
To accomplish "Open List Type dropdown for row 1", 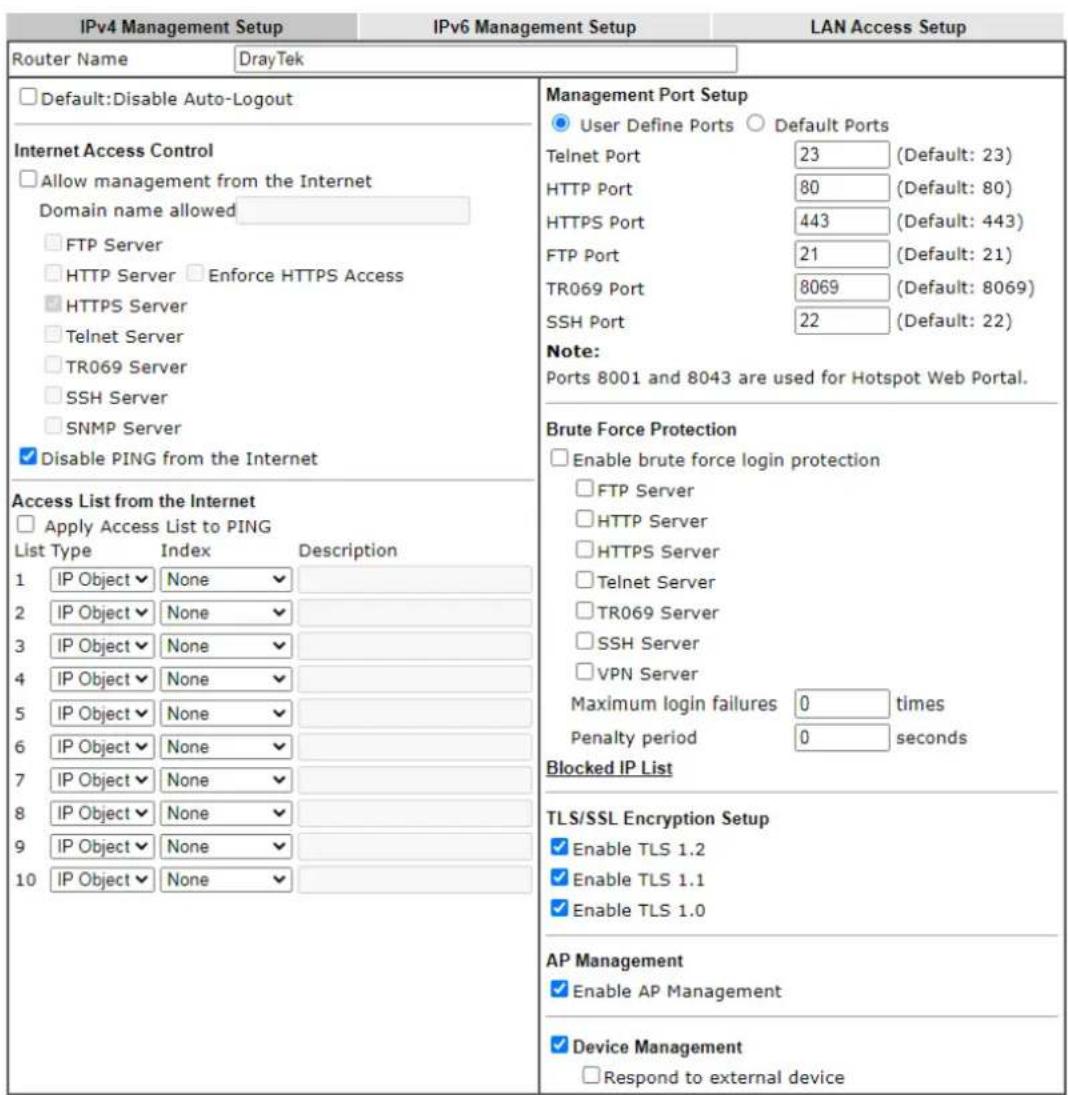I will coord(102,580).
